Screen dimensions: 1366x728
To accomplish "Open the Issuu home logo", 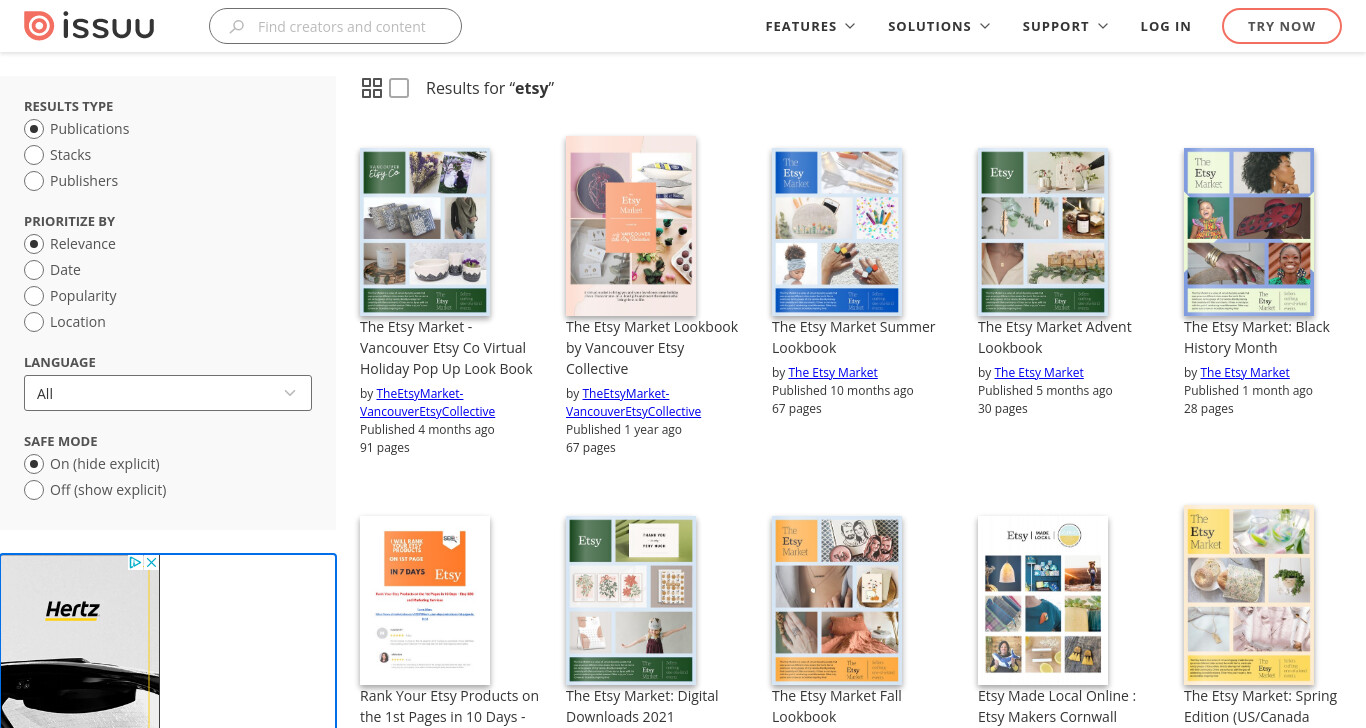I will coord(89,26).
